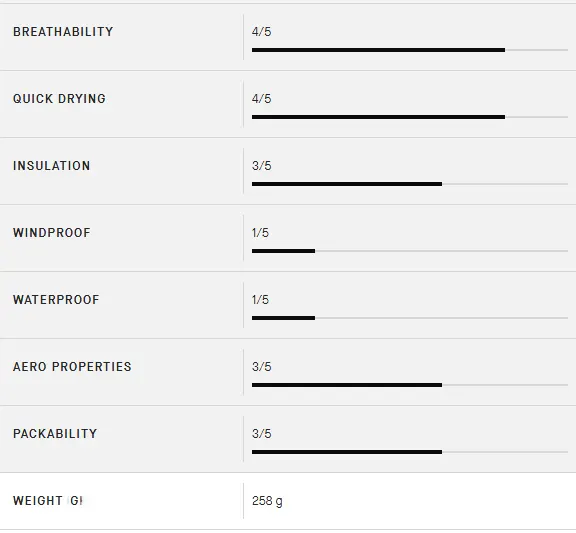The image size is (576, 533).
Task: Click the Packability 3/5 score text
Action: [262, 434]
